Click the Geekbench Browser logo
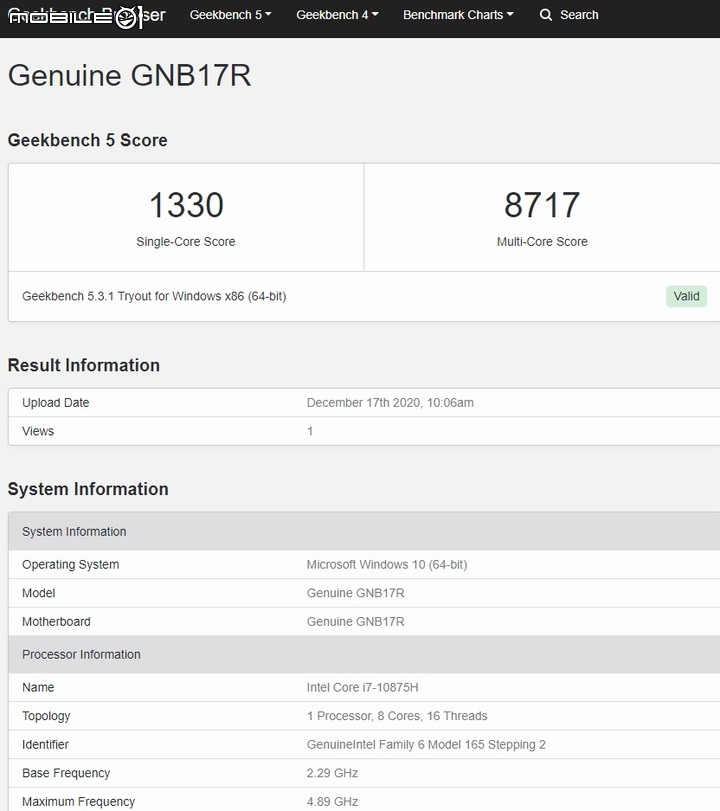720x811 pixels. tap(86, 16)
